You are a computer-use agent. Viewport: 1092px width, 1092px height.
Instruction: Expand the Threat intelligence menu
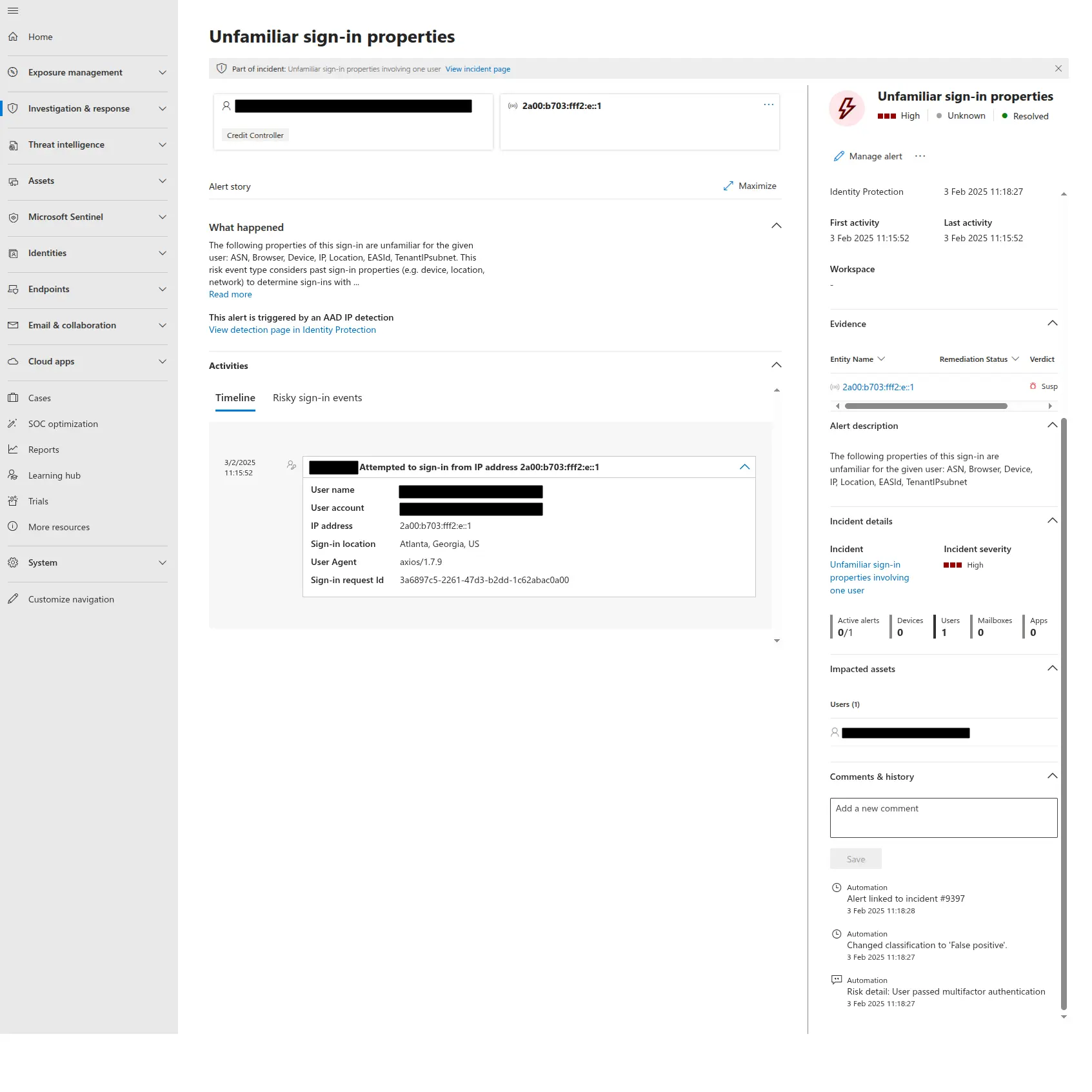(x=163, y=144)
